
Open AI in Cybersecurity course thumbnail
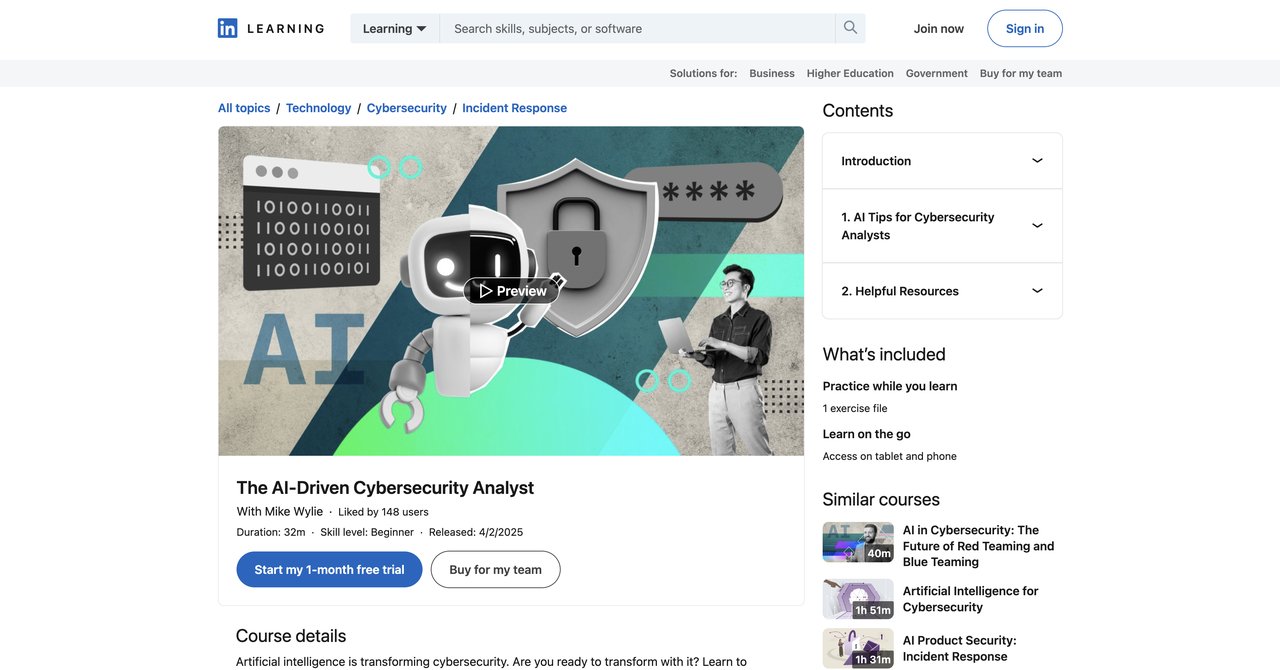coord(858,542)
